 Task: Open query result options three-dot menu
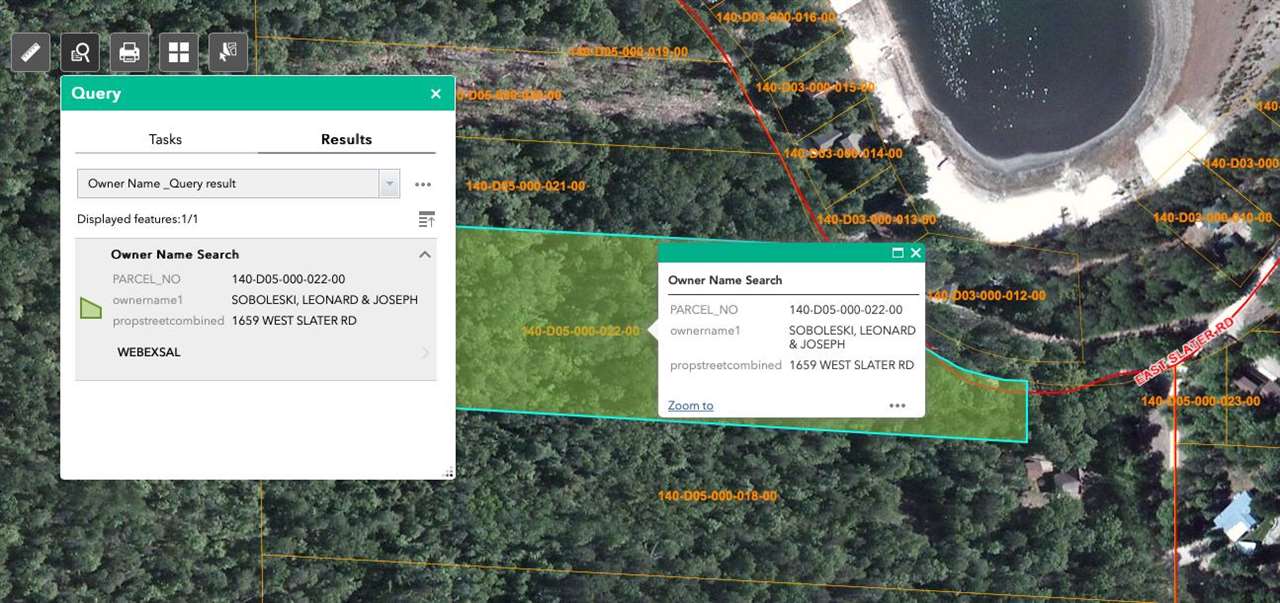pos(423,184)
